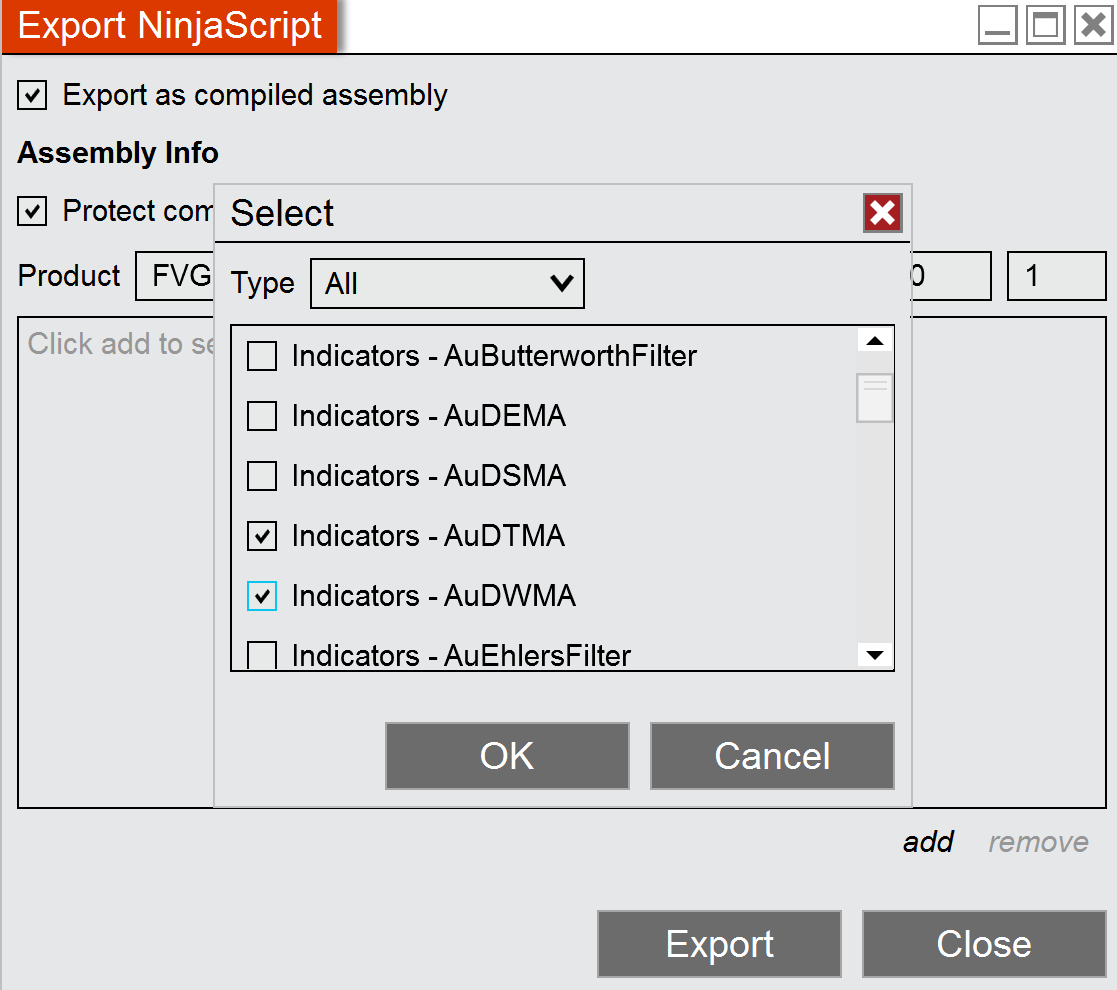Click the scroll down arrow in list
Image resolution: width=1117 pixels, height=990 pixels.
coord(875,655)
